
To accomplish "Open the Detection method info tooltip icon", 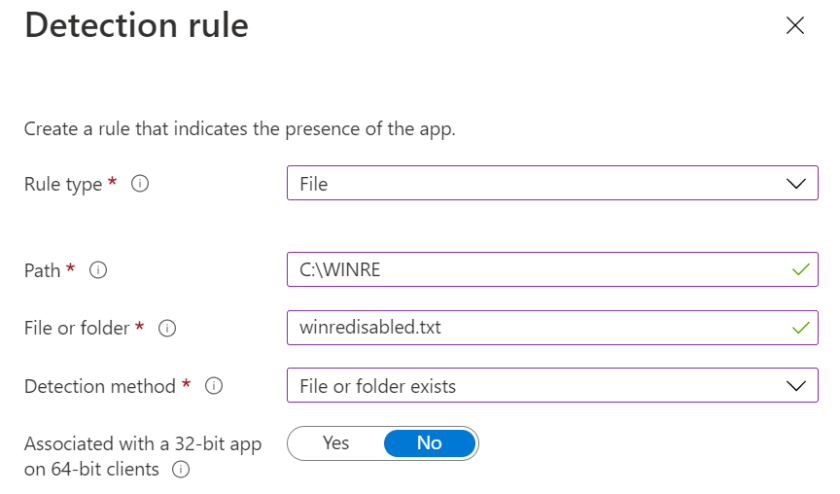I will 214,385.
